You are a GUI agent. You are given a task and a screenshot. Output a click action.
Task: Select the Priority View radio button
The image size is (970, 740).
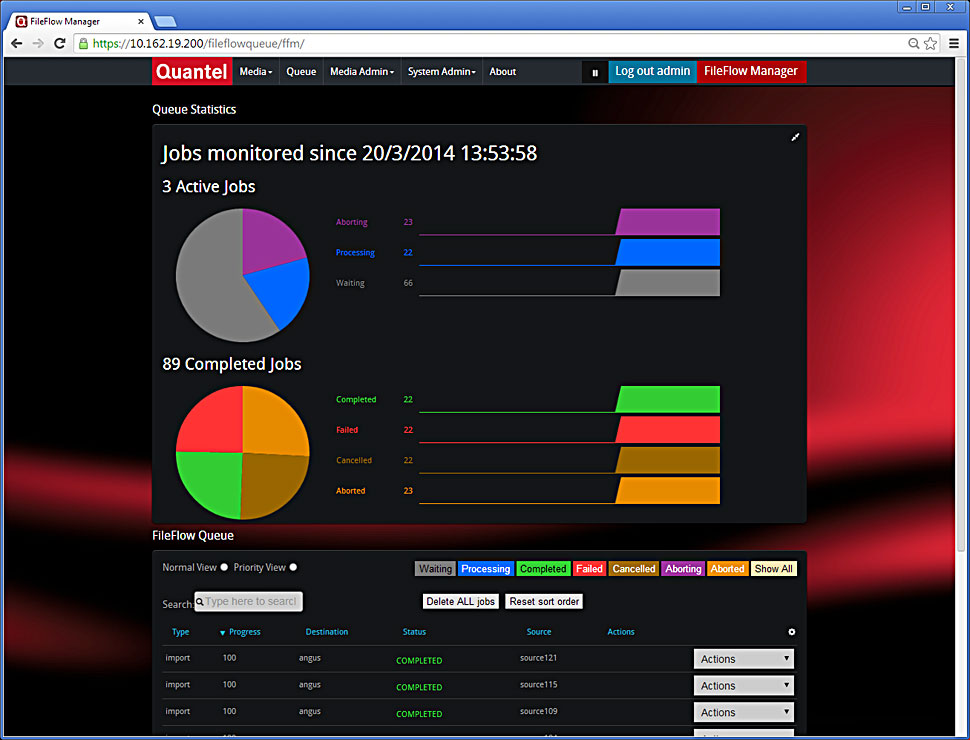293,567
